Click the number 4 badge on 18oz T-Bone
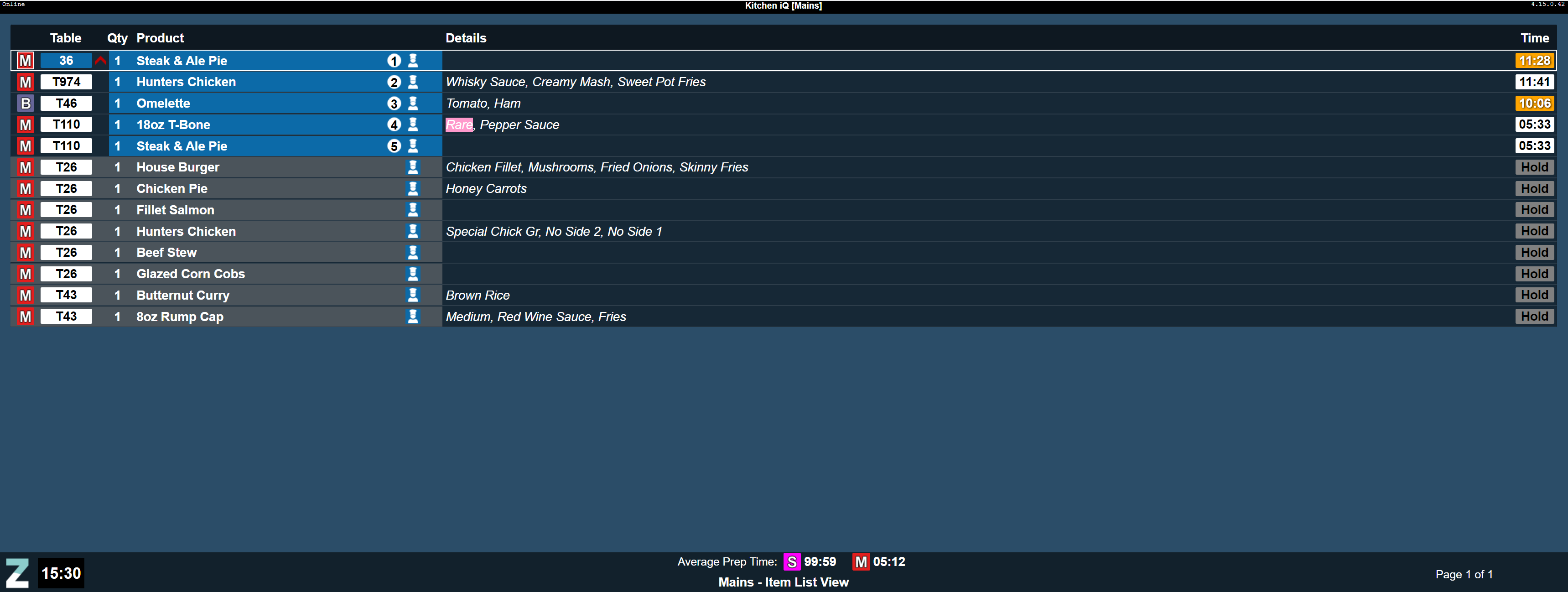Image resolution: width=1568 pixels, height=592 pixels. (x=394, y=125)
